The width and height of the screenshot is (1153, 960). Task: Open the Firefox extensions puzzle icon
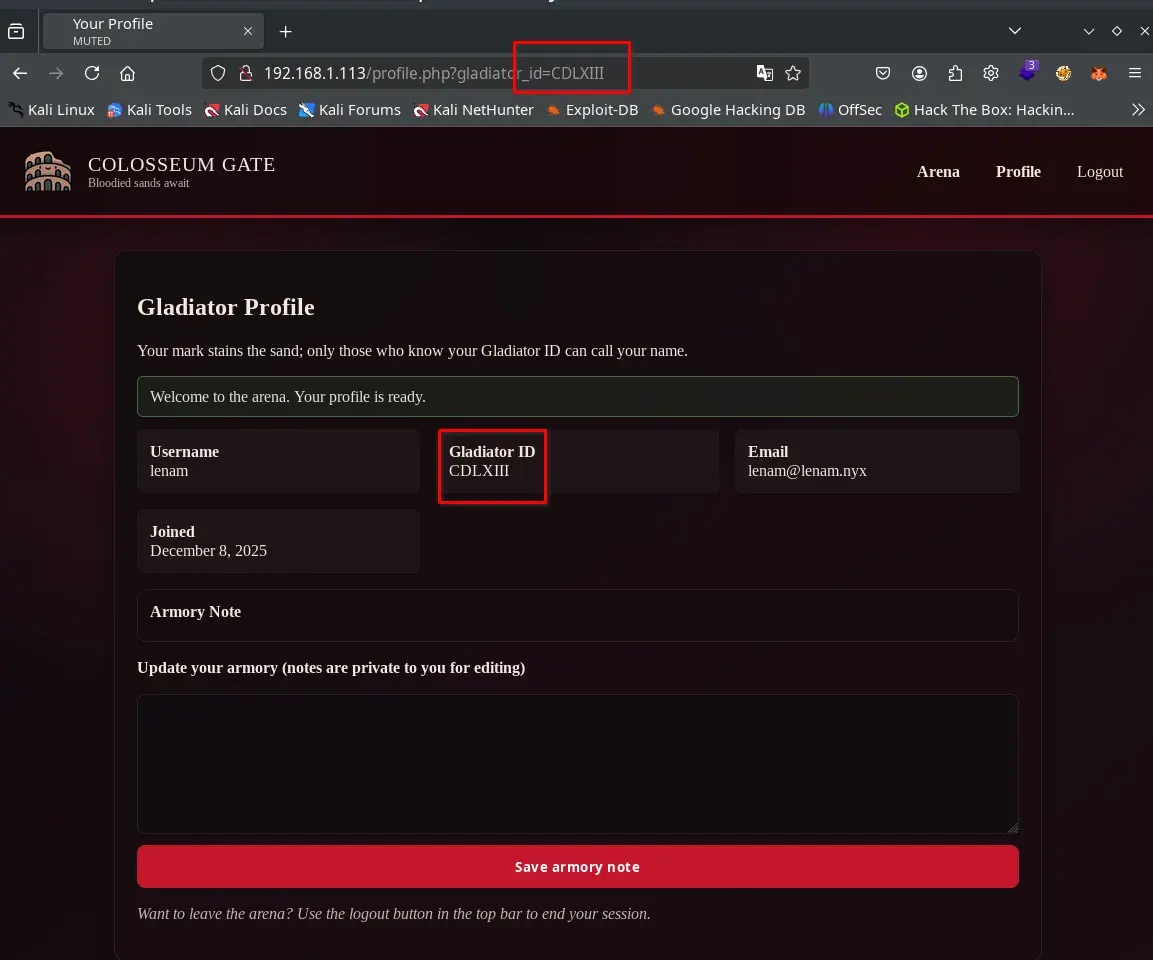coord(955,73)
